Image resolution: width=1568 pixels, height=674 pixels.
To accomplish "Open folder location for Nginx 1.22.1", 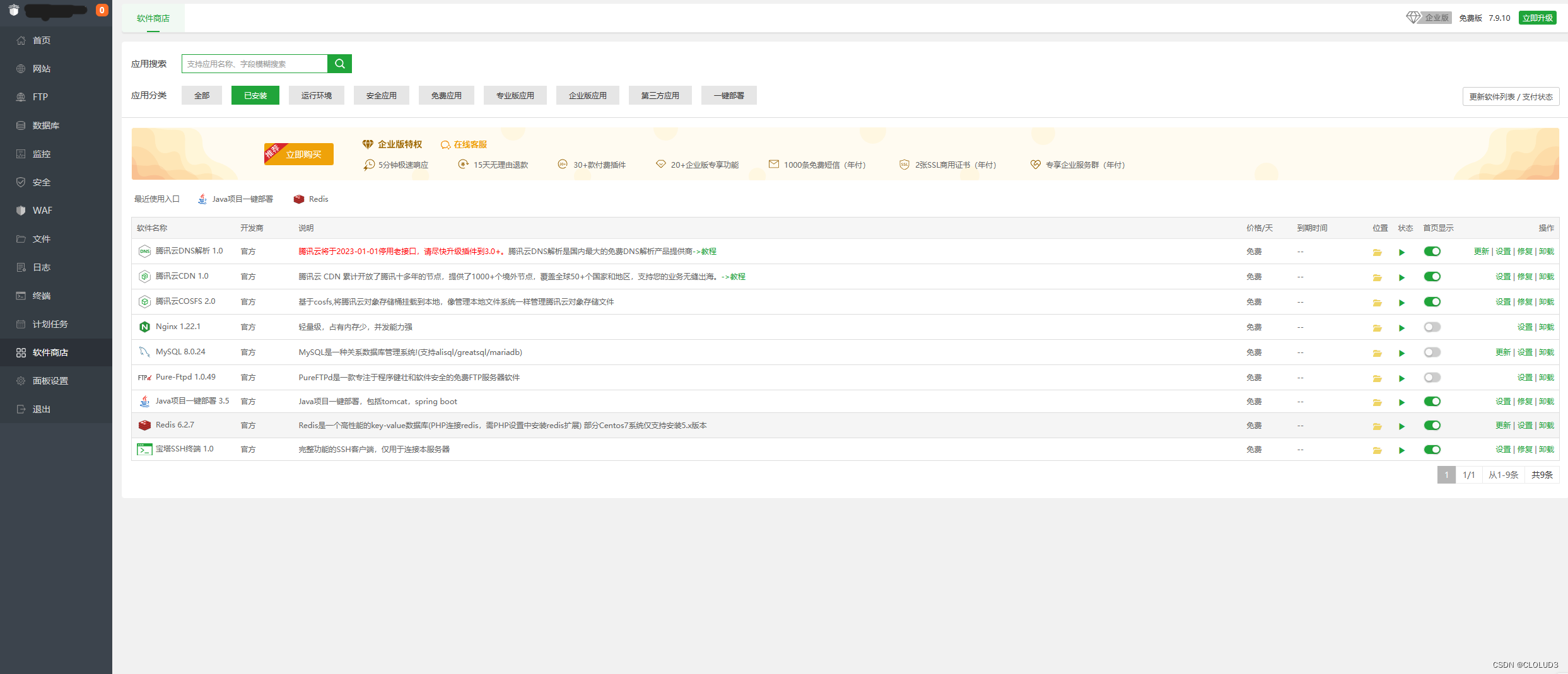I will pos(1377,328).
